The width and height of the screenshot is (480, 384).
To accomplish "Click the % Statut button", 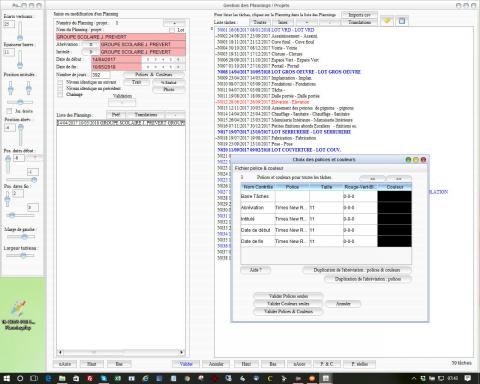I will click(x=169, y=82).
